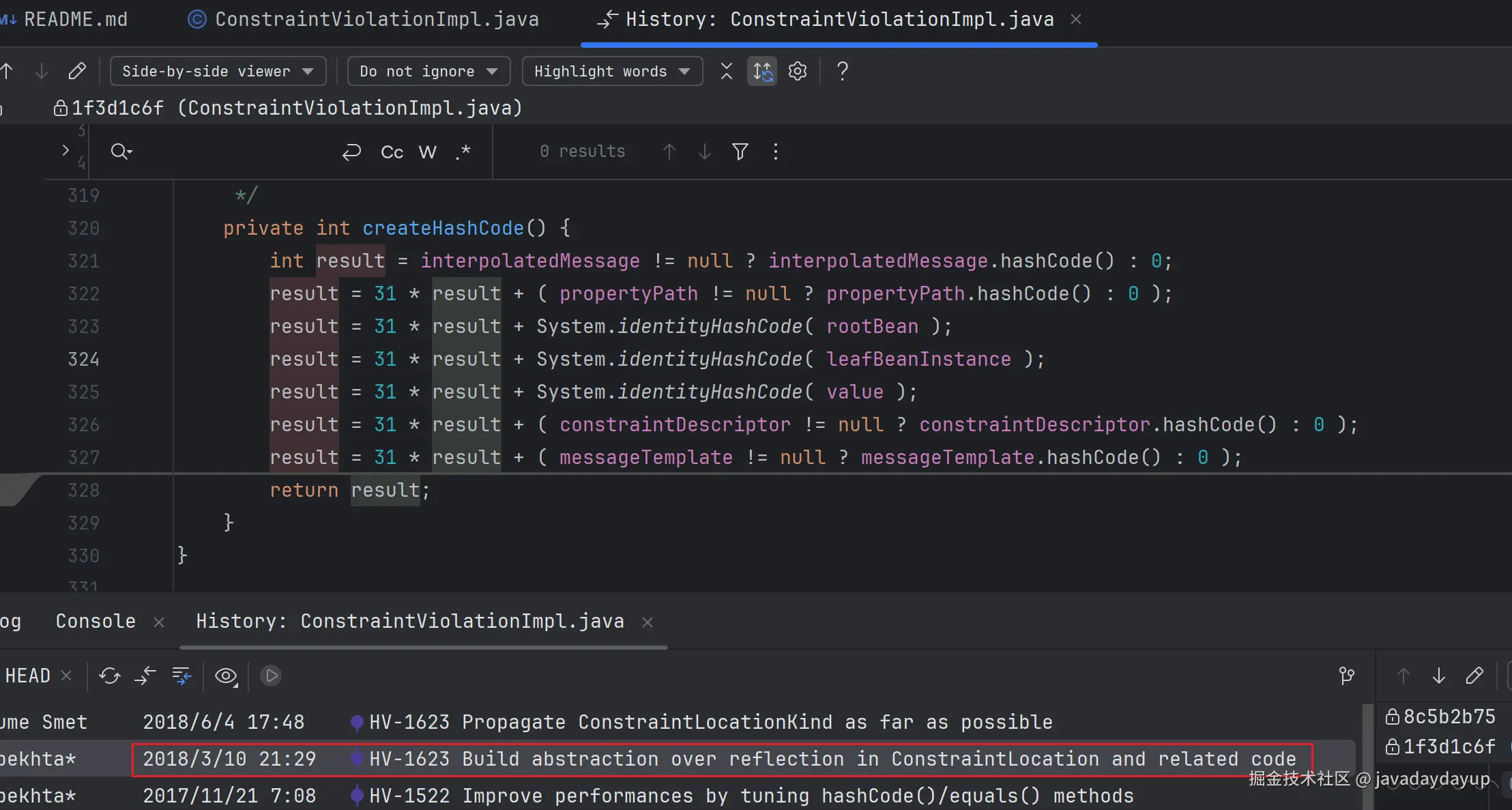
Task: Open search options three-dot menu
Action: click(775, 151)
